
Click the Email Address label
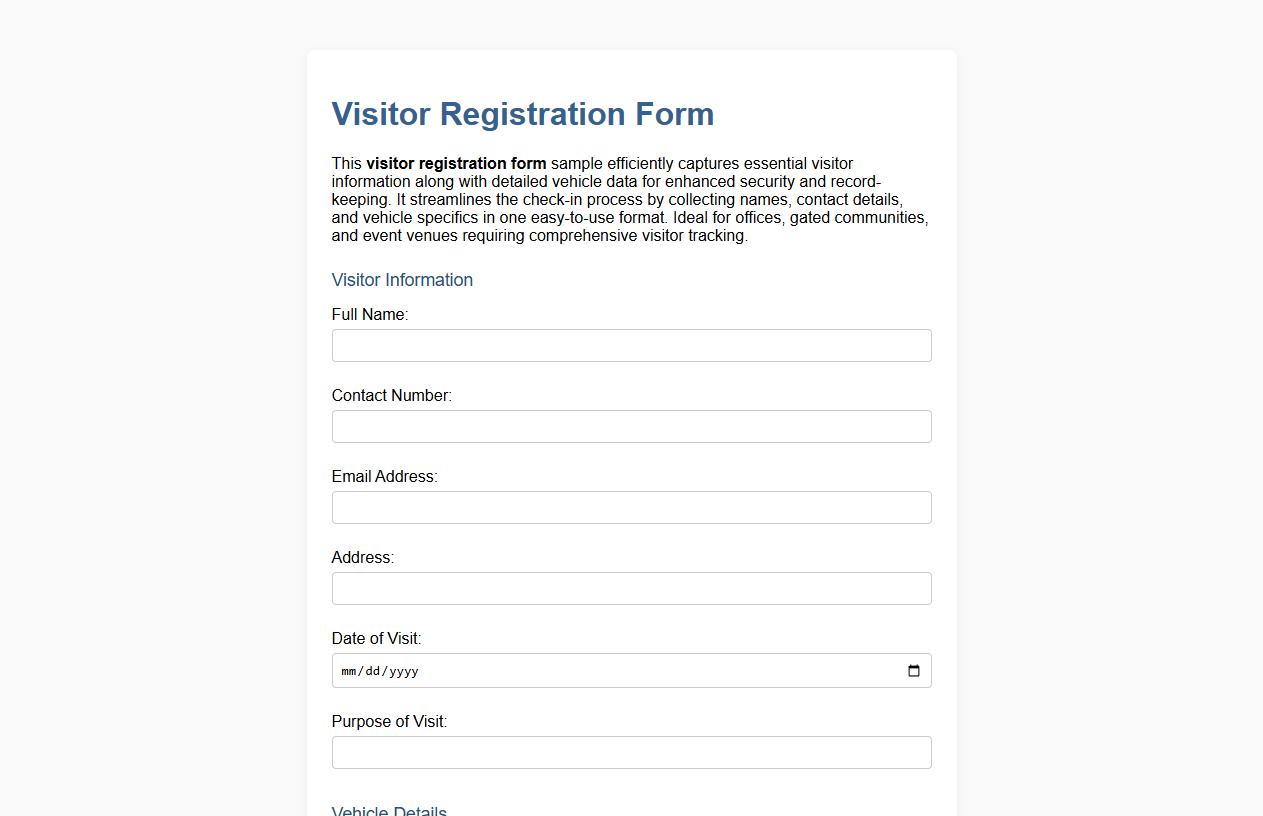385,476
